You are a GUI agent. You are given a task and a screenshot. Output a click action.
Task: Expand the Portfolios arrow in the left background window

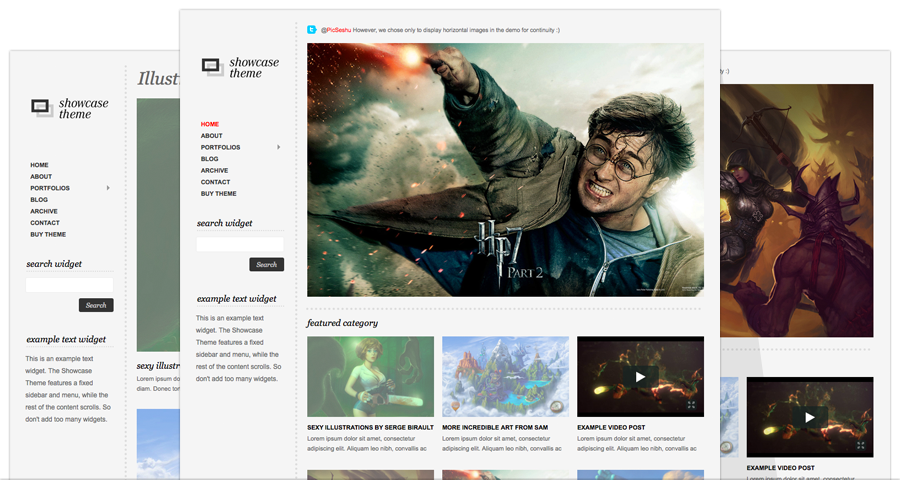[108, 188]
